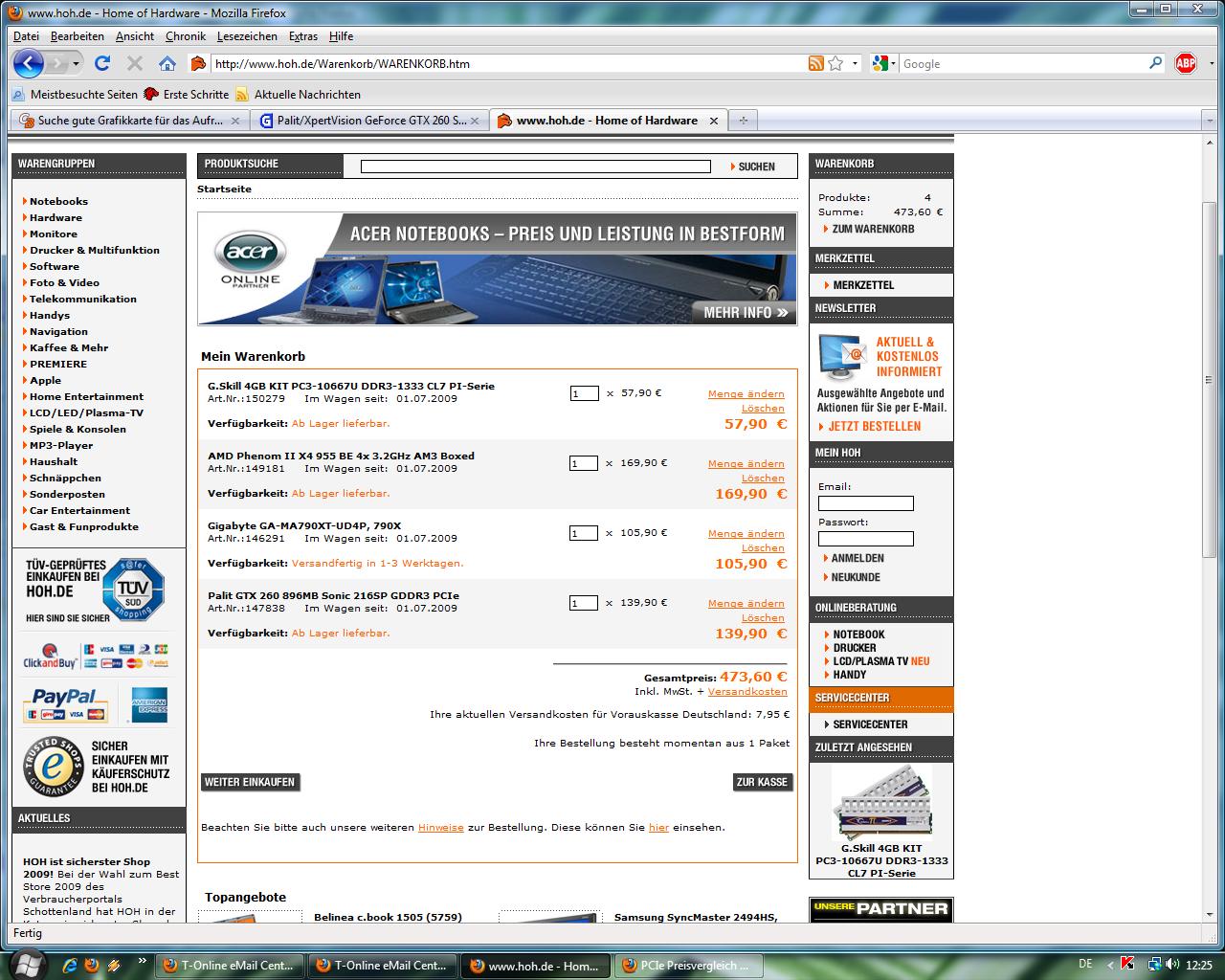This screenshot has width=1225, height=980.
Task: Open the Drucker & Multifunktion category
Action: [x=95, y=251]
